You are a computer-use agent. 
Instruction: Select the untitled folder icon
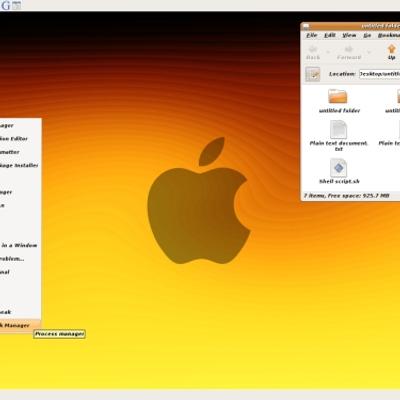click(338, 96)
